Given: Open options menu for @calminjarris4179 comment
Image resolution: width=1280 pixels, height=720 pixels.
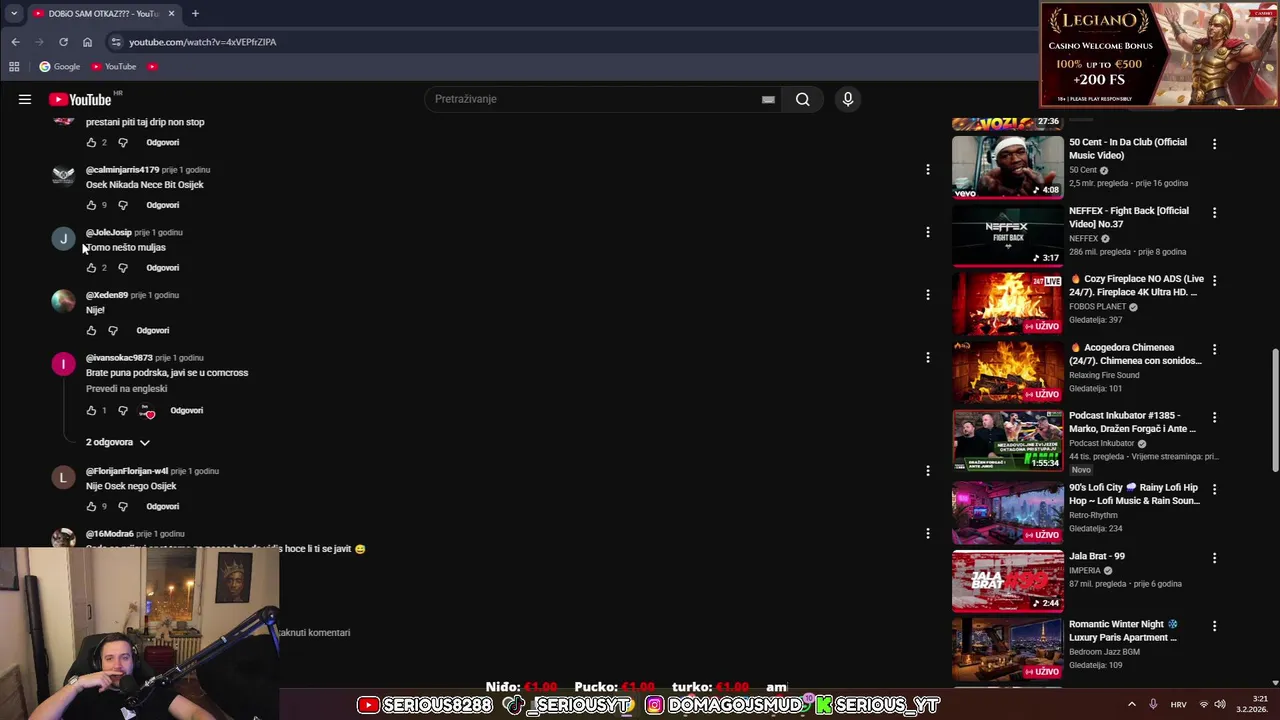Looking at the screenshot, I should pos(927,170).
